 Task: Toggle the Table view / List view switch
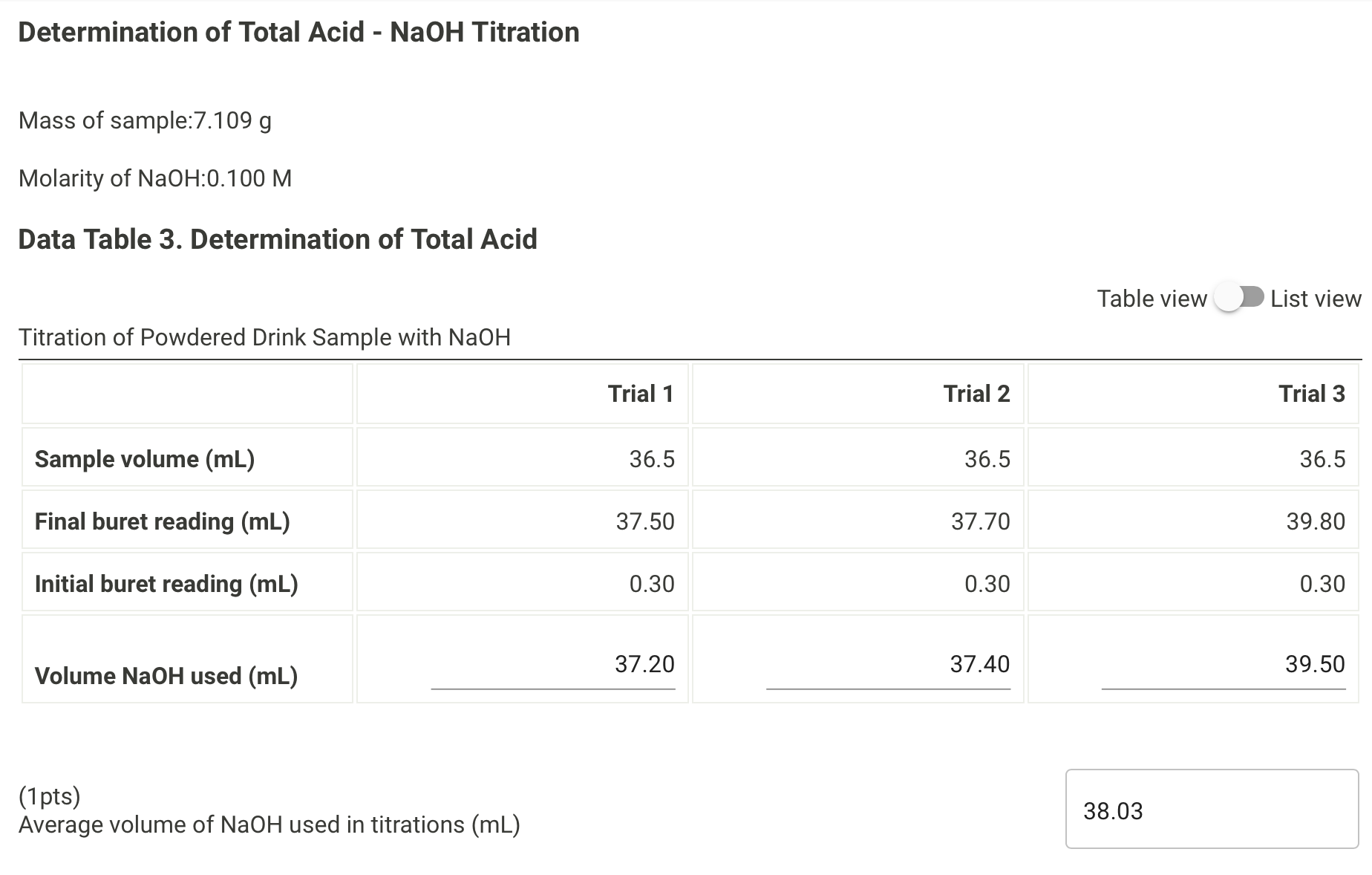1238,298
